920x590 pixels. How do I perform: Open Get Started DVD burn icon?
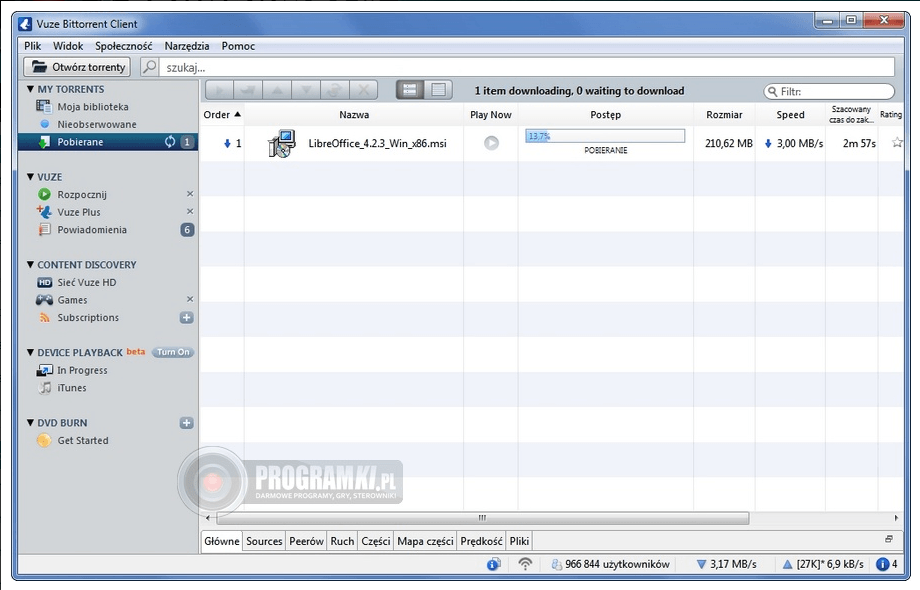tap(44, 440)
